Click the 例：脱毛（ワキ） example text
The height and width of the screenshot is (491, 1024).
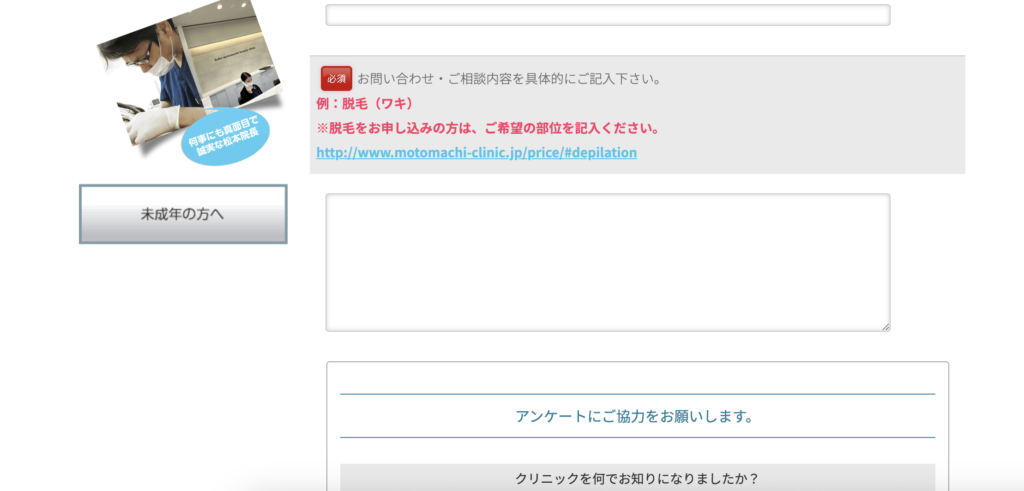pos(364,103)
